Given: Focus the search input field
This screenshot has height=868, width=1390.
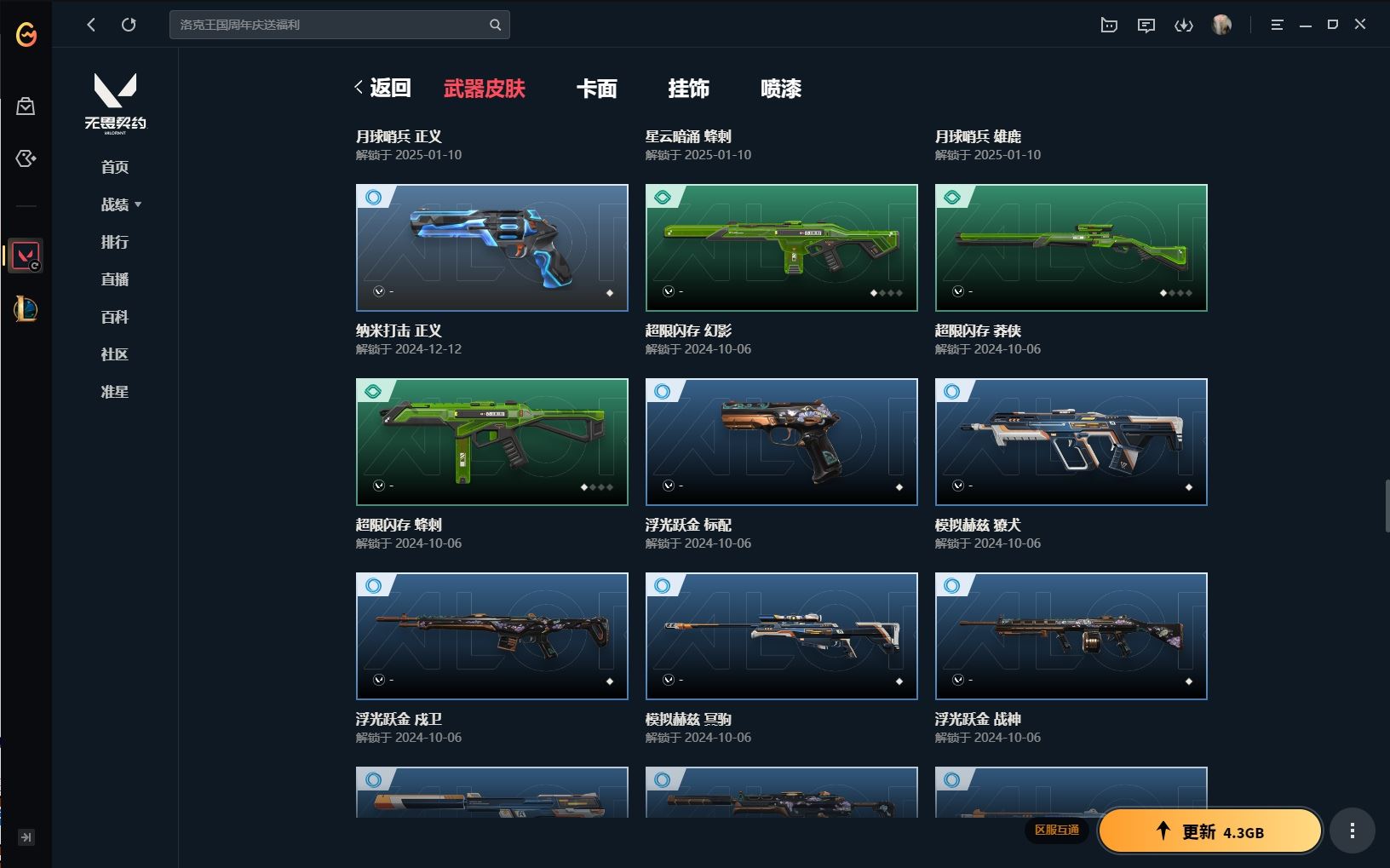Looking at the screenshot, I should (x=329, y=25).
